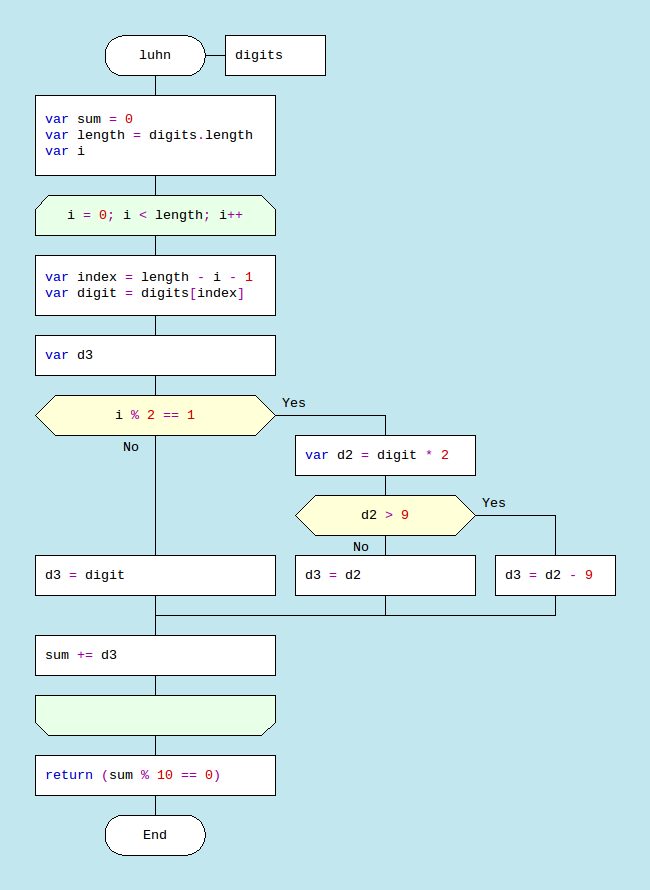Click the No label under i % 2 condition
Screen dimensions: 650x890
coord(131,447)
